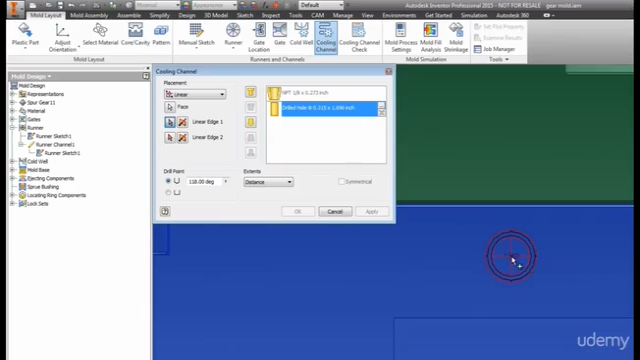Open the Autodesk 360 tab
Image resolution: width=640 pixels, height=360 pixels.
click(x=512, y=16)
